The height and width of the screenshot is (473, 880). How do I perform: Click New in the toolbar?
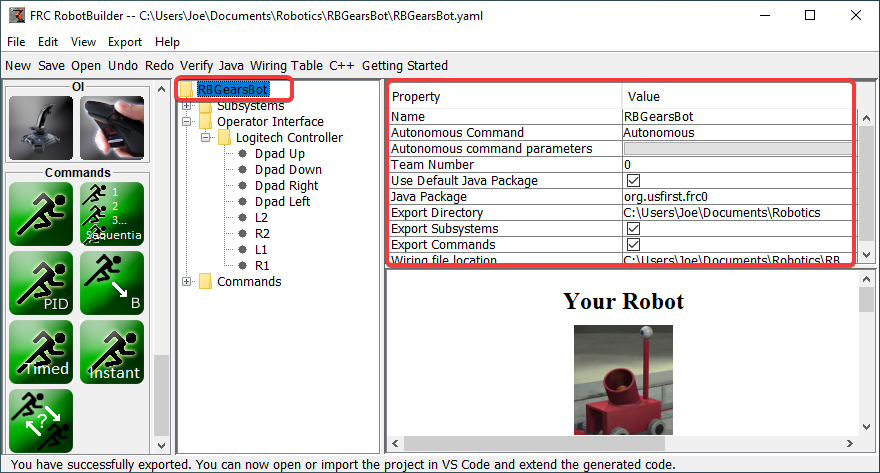tap(18, 66)
